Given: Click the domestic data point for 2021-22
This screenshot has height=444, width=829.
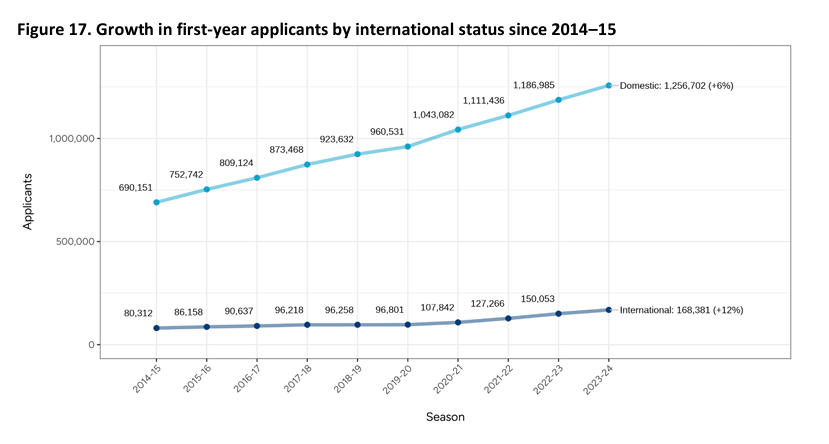Looking at the screenshot, I should coord(508,115).
